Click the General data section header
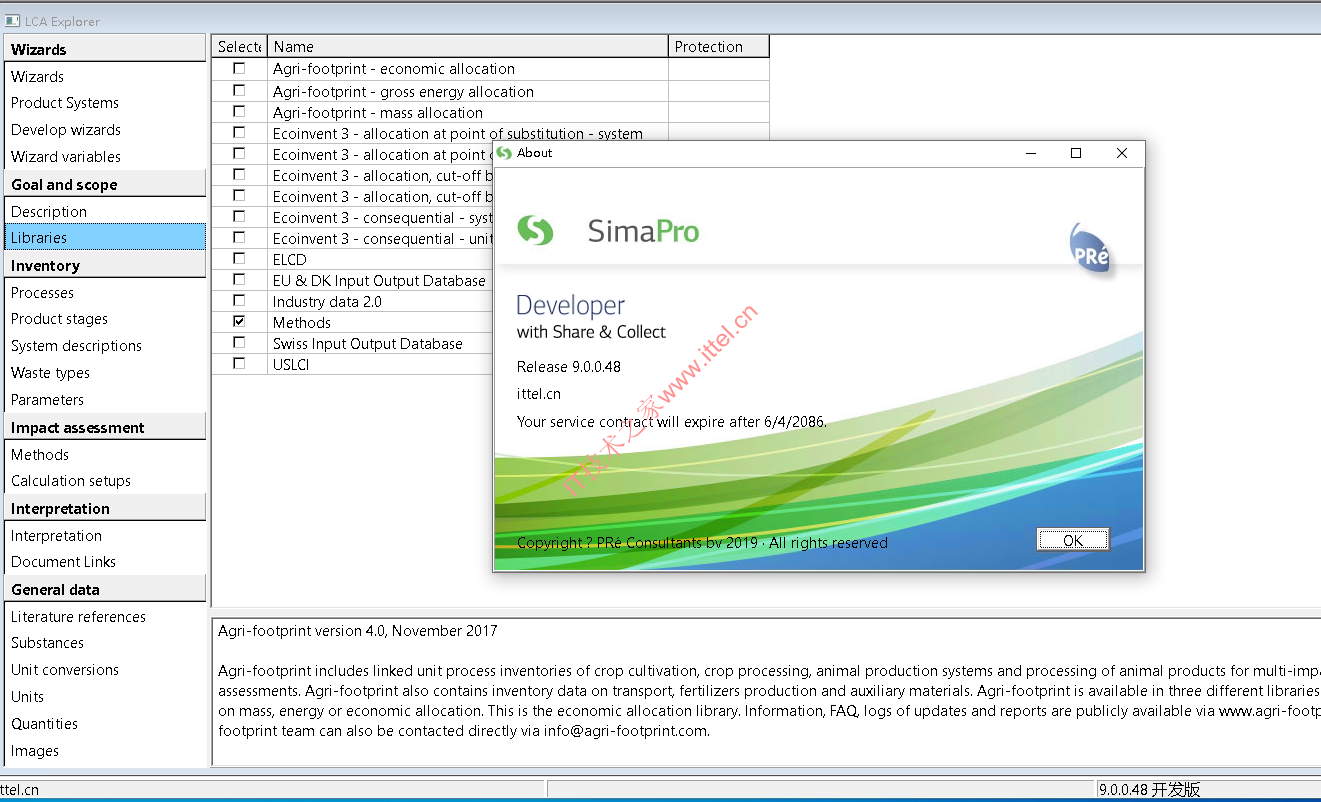1321x802 pixels. 105,589
